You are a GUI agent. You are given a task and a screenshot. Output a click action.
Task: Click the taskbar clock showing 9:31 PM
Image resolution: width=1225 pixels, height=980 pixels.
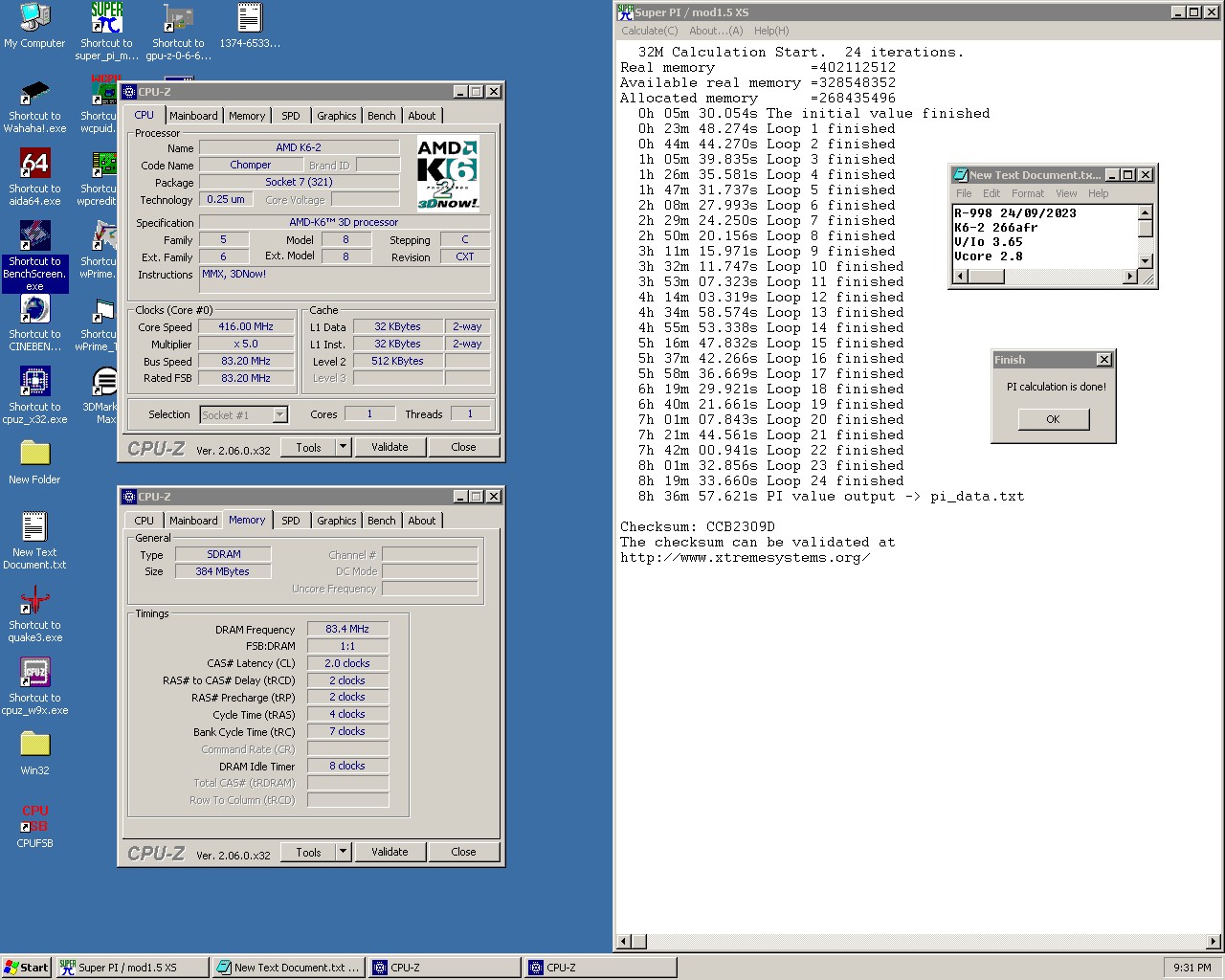click(1192, 968)
